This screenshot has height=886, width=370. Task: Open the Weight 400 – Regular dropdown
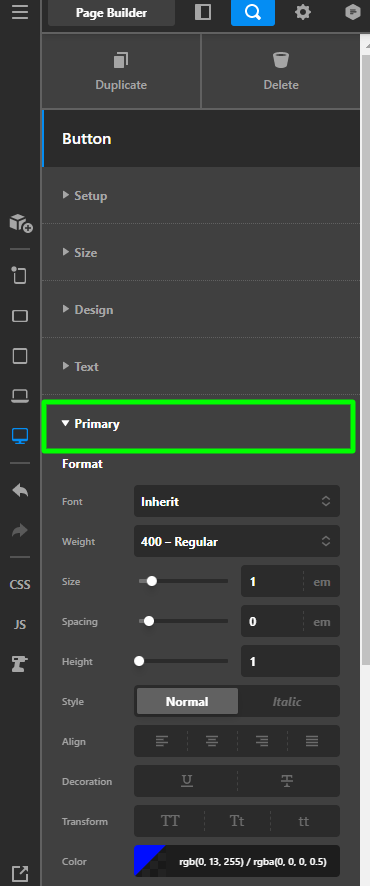pos(237,541)
